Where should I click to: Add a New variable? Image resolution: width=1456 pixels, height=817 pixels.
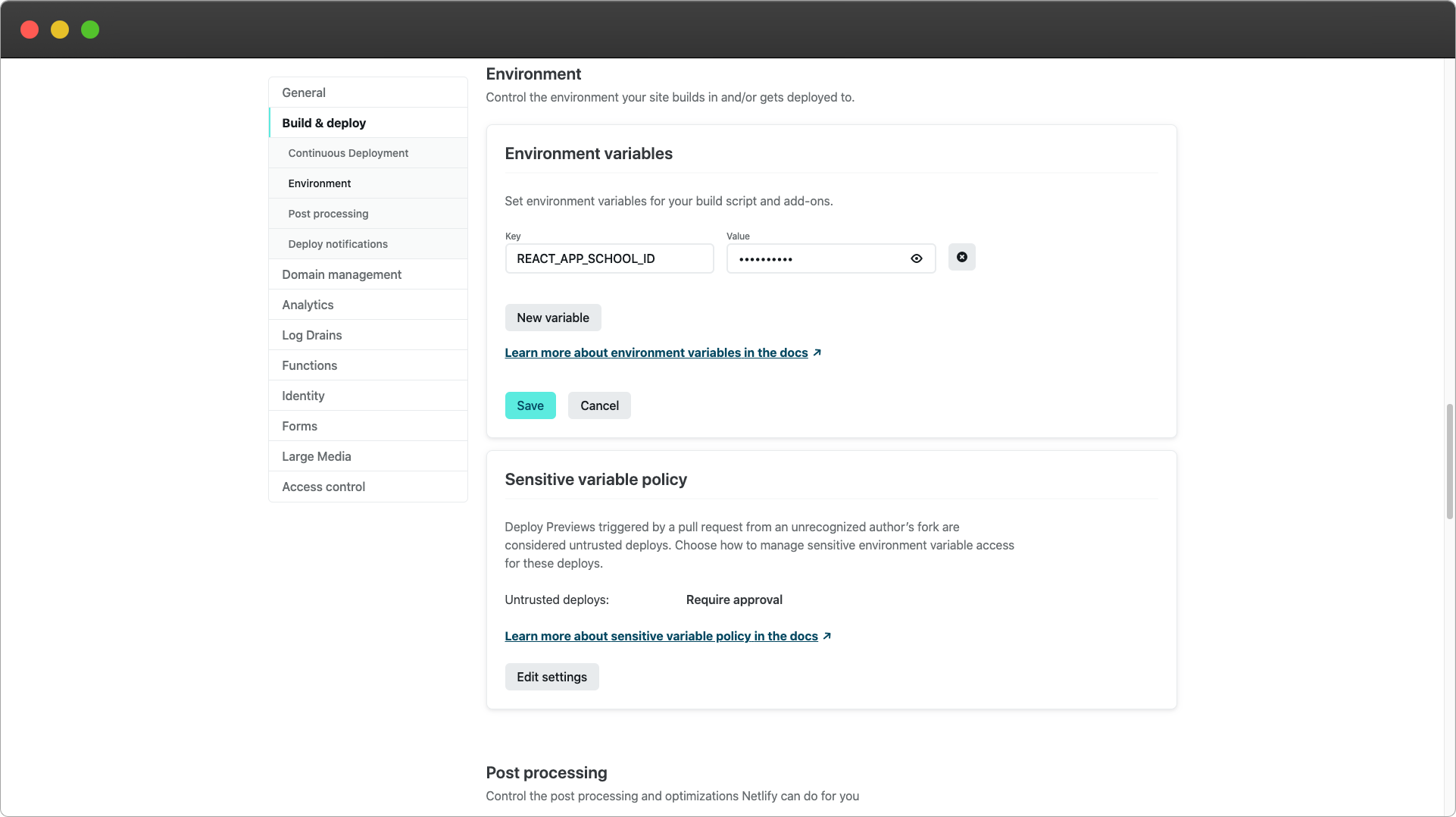coord(553,318)
